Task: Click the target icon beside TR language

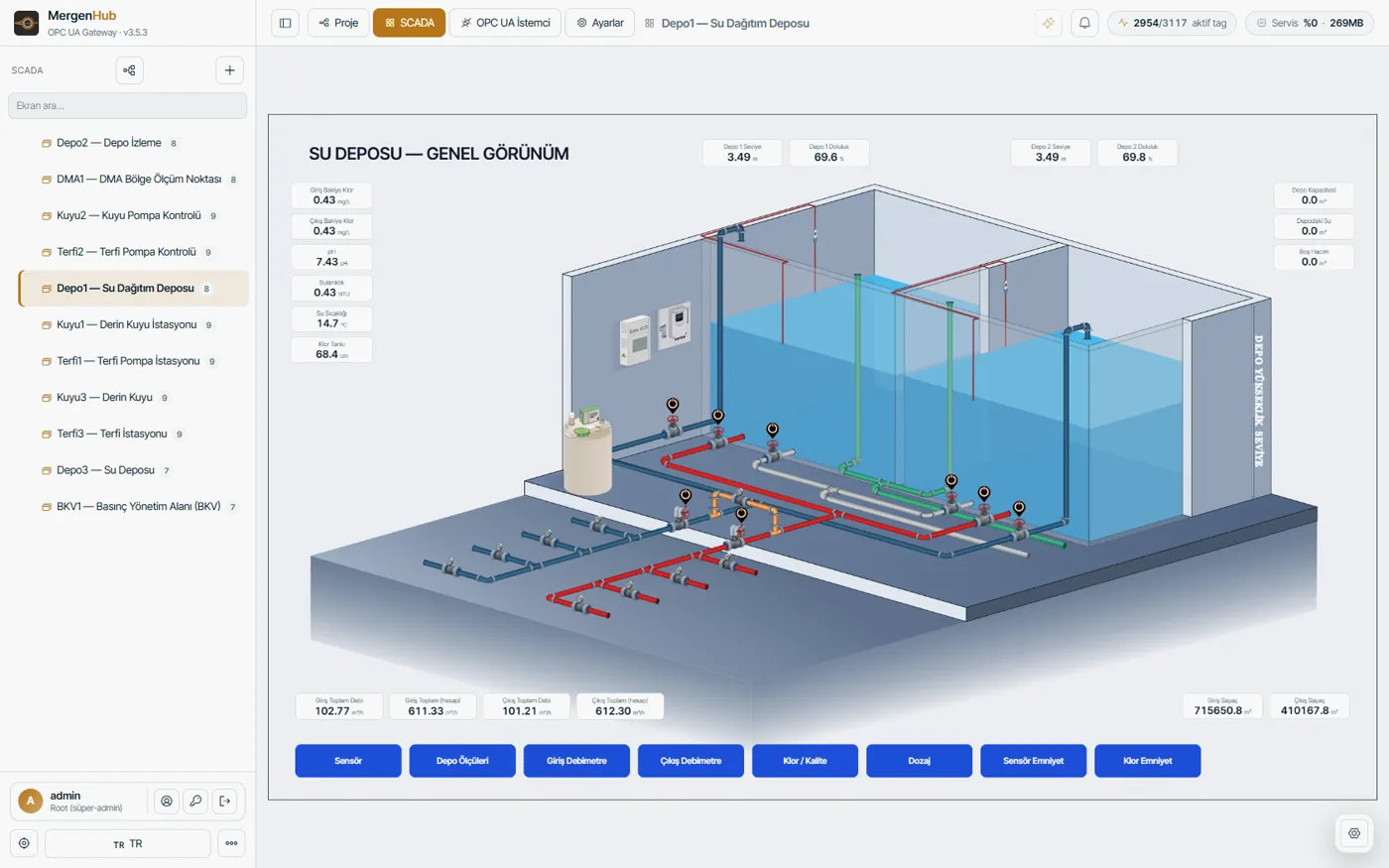Action: (24, 843)
